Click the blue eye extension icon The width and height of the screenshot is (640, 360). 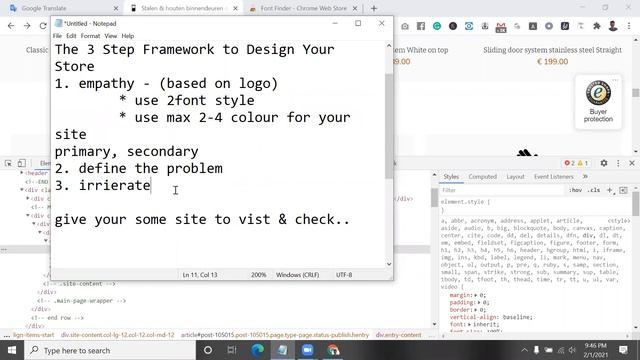point(469,26)
